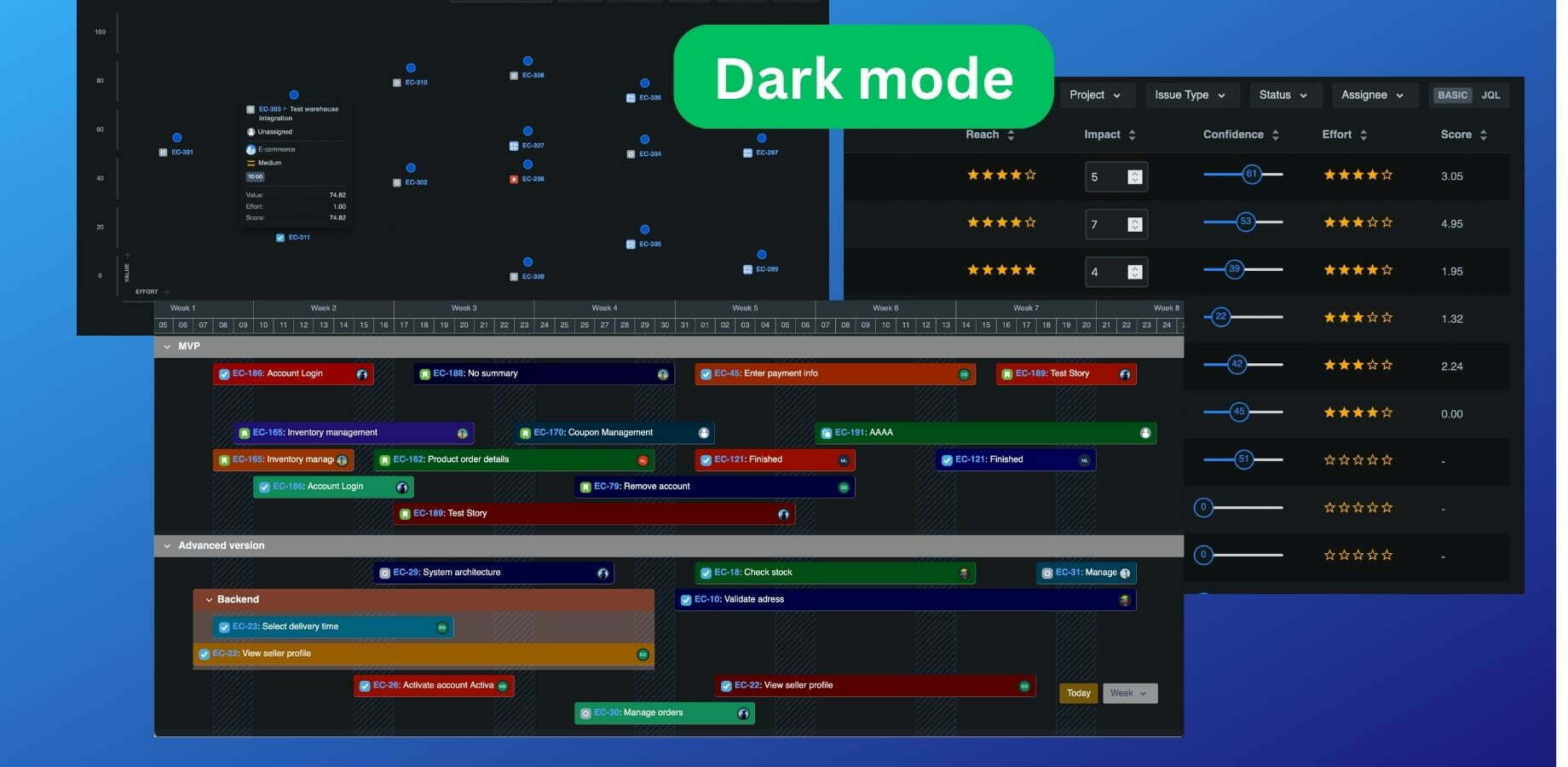Open EC-303 link in the chart tooltip
The height and width of the screenshot is (767, 1568).
(x=269, y=109)
